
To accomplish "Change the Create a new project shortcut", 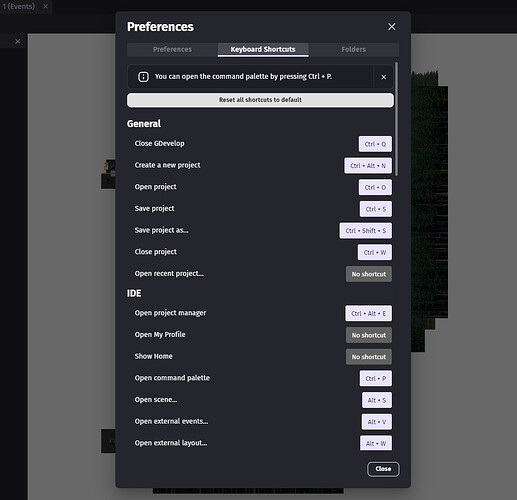I will coord(368,166).
